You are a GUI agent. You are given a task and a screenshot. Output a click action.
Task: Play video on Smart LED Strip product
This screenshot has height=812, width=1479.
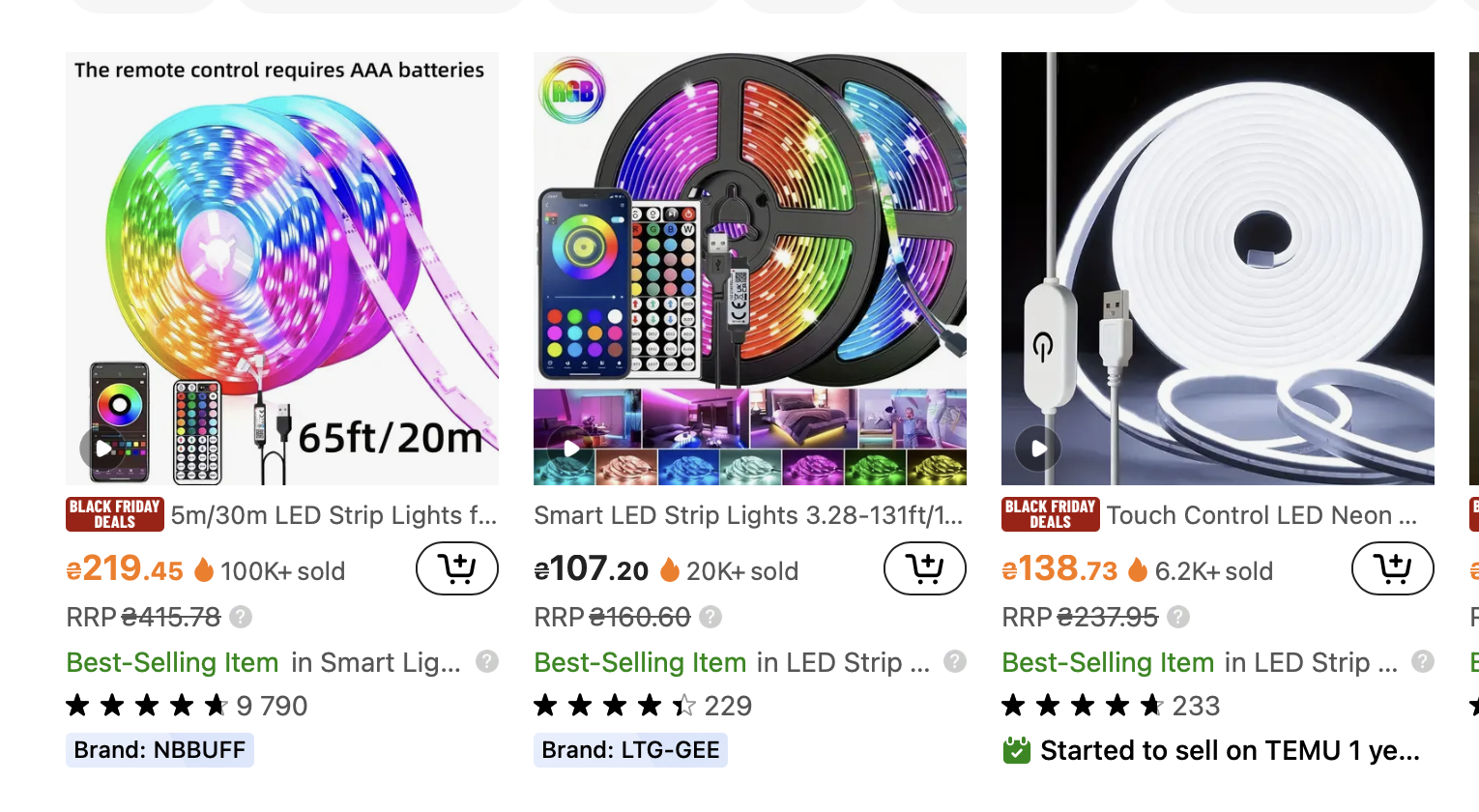[x=571, y=449]
